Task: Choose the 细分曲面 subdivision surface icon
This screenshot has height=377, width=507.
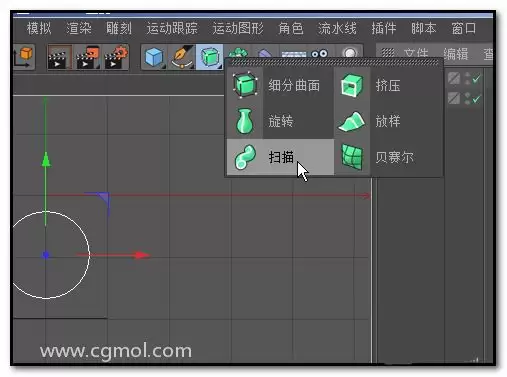Action: [245, 85]
